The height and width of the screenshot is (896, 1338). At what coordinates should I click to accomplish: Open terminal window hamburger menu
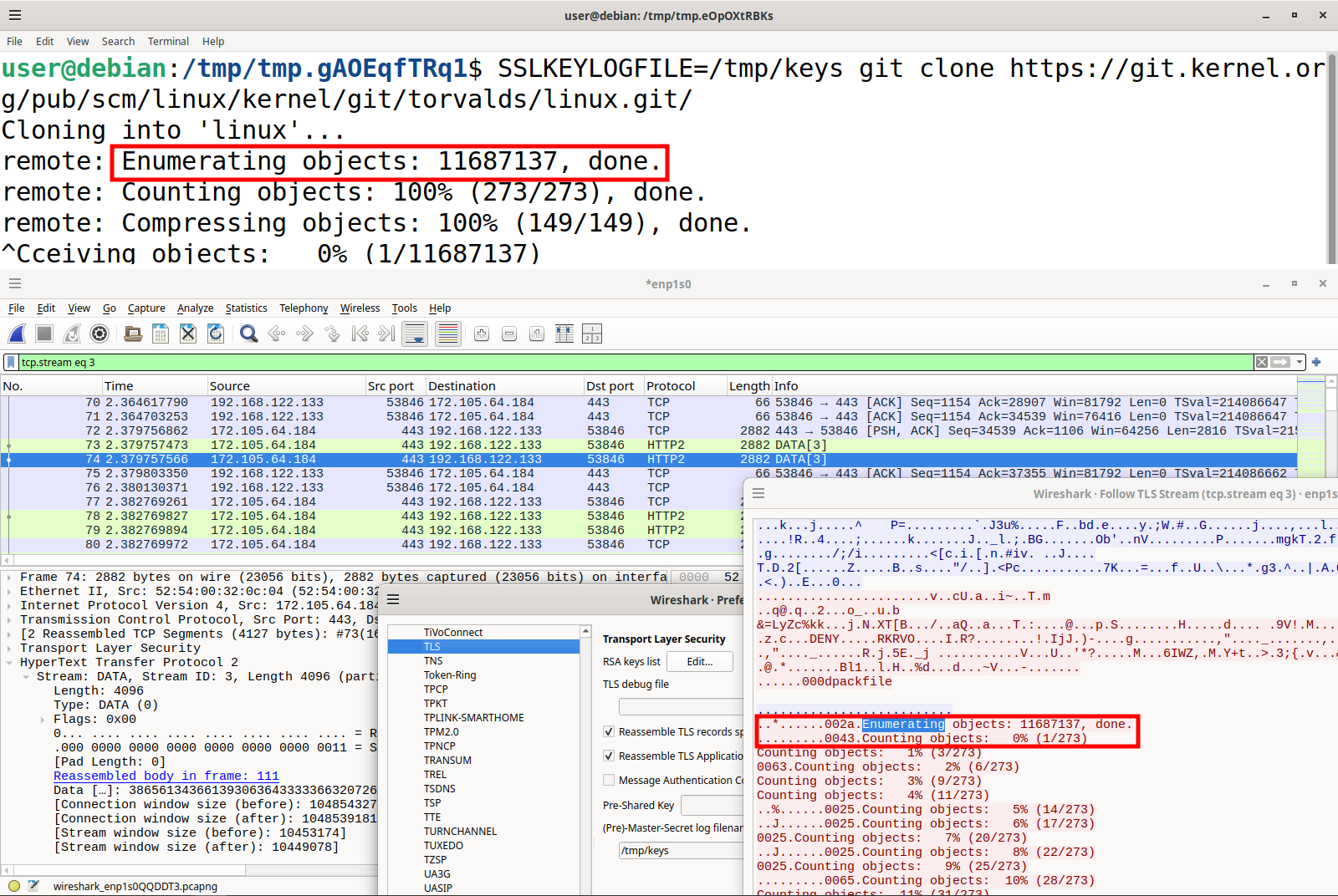15,15
